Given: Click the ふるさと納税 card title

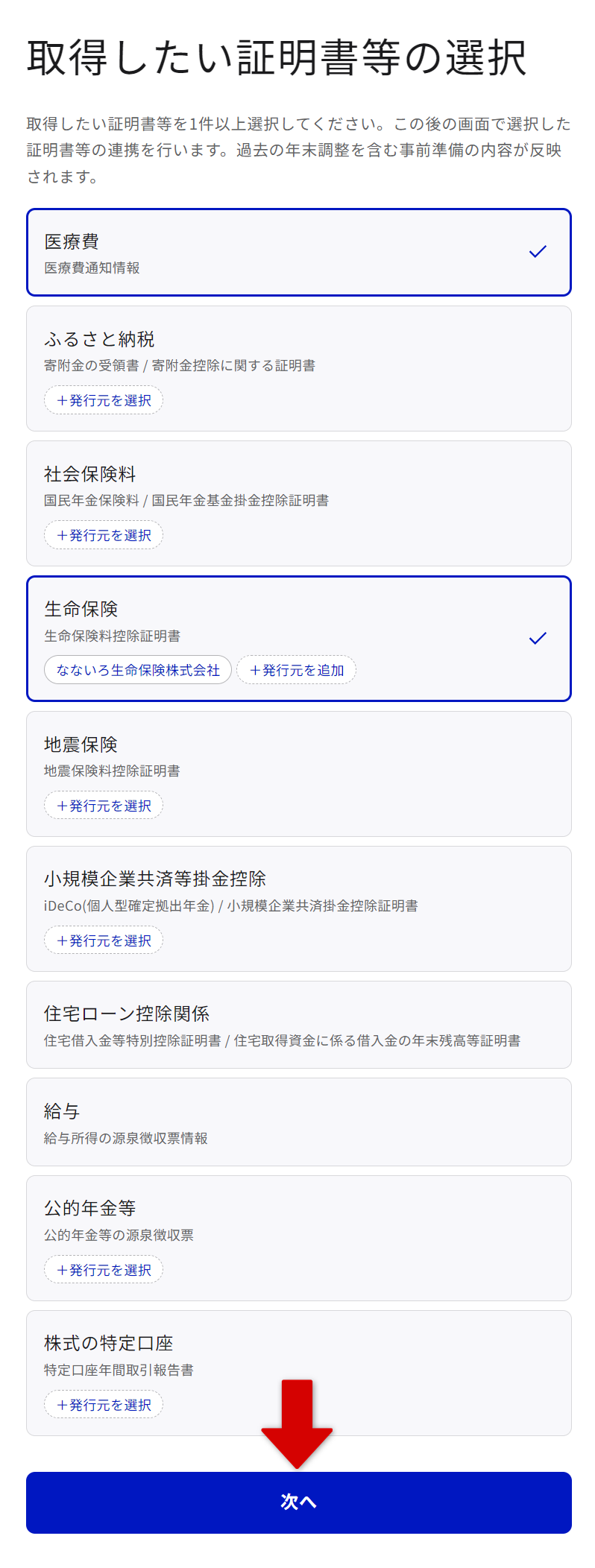Looking at the screenshot, I should point(99,340).
